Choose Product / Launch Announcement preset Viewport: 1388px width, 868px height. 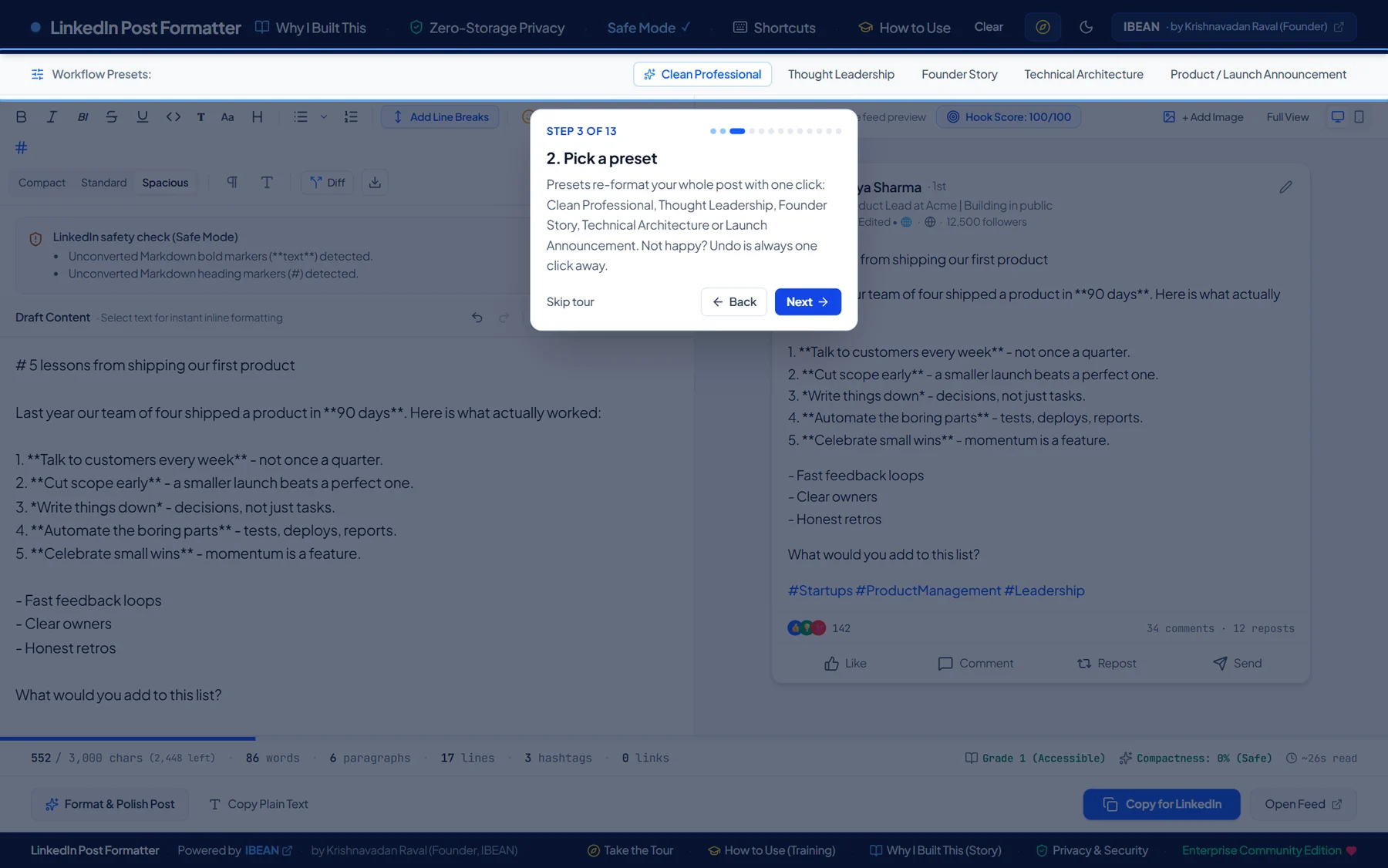pos(1258,74)
